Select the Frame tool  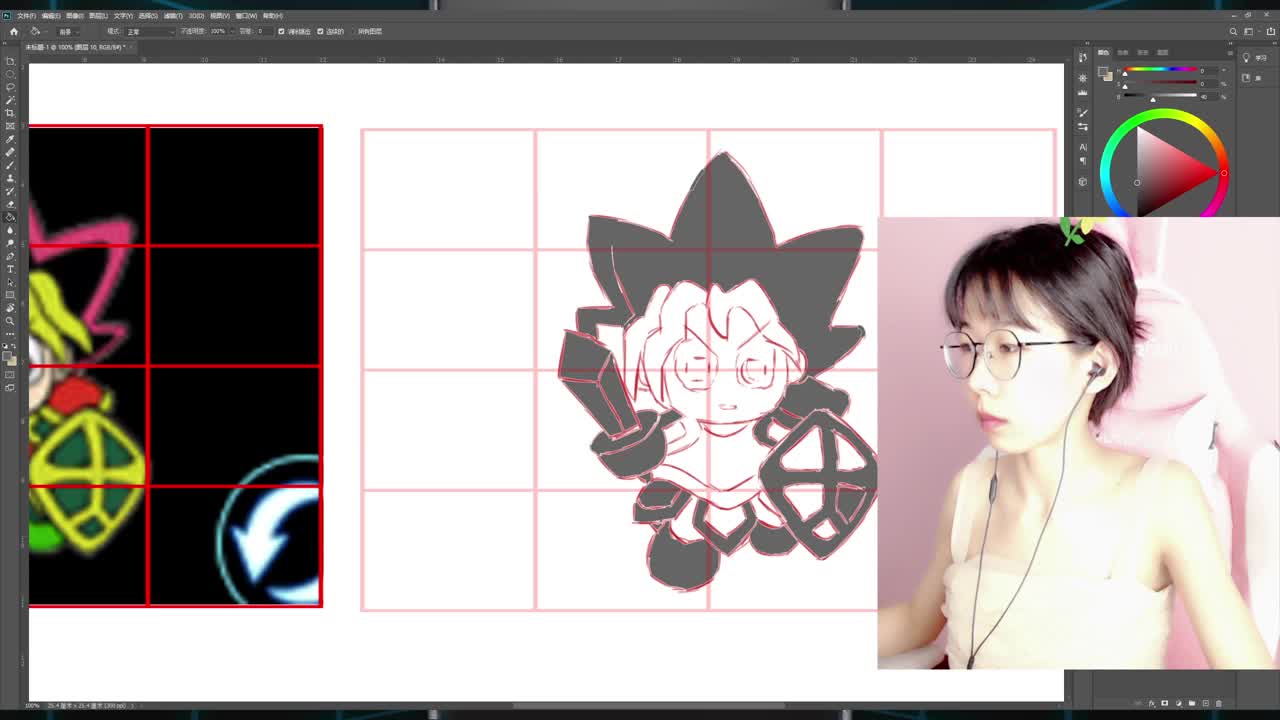click(10, 125)
